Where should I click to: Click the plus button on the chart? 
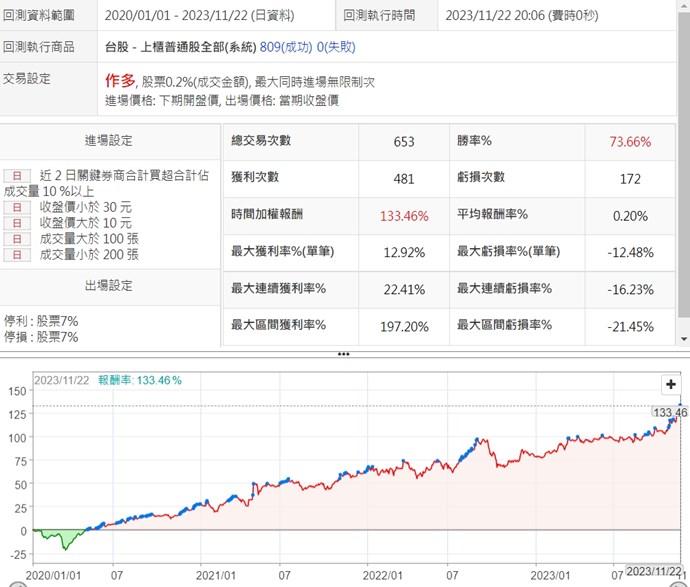point(671,385)
